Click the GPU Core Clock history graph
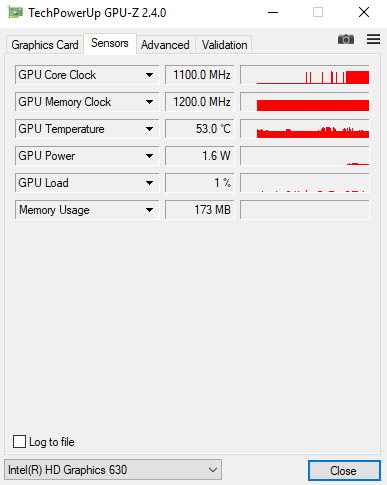This screenshot has width=387, height=485. click(305, 75)
